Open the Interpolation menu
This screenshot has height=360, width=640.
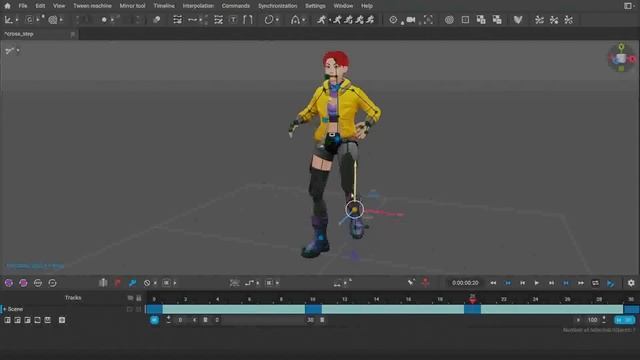198,6
